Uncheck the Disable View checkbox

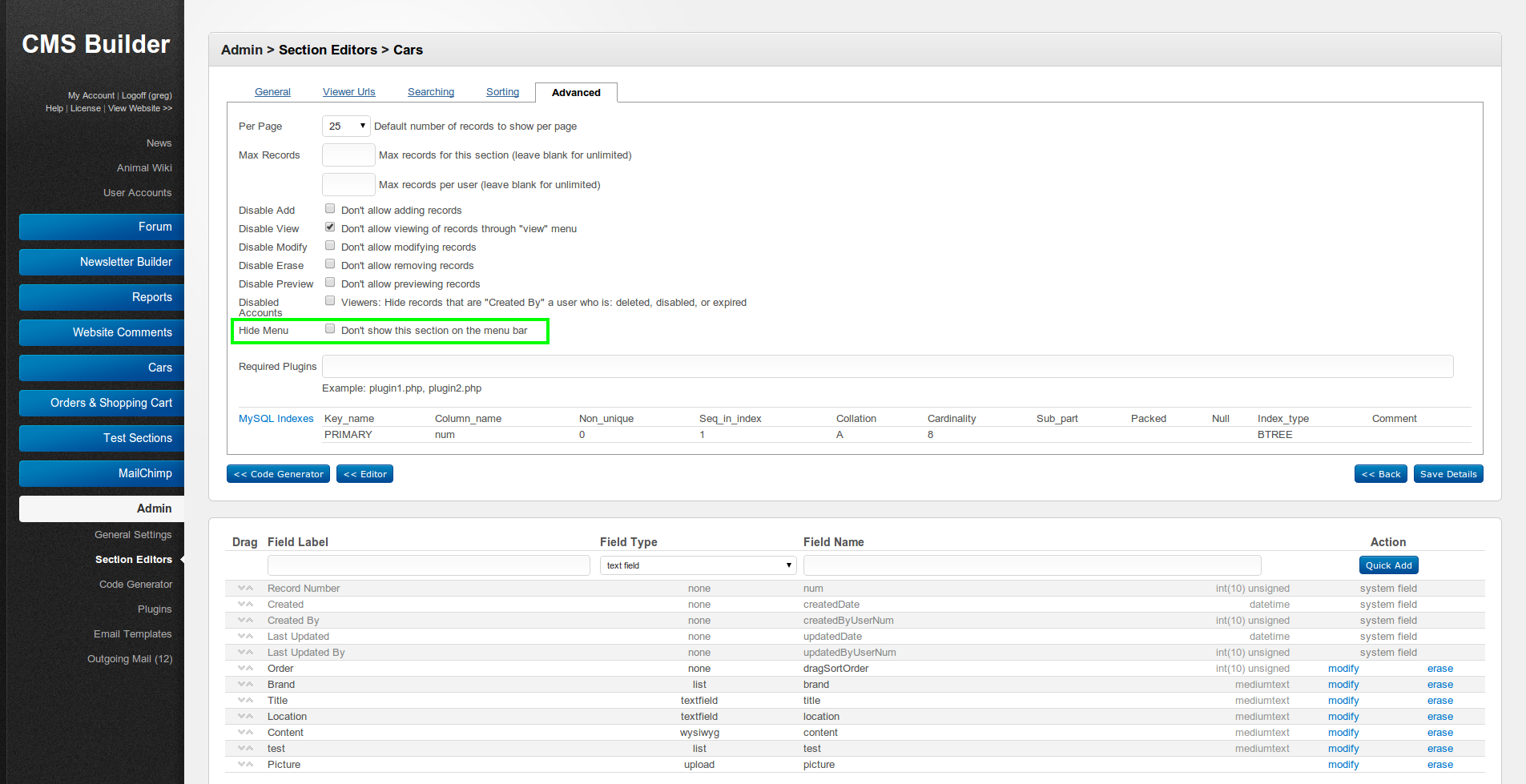pyautogui.click(x=330, y=227)
